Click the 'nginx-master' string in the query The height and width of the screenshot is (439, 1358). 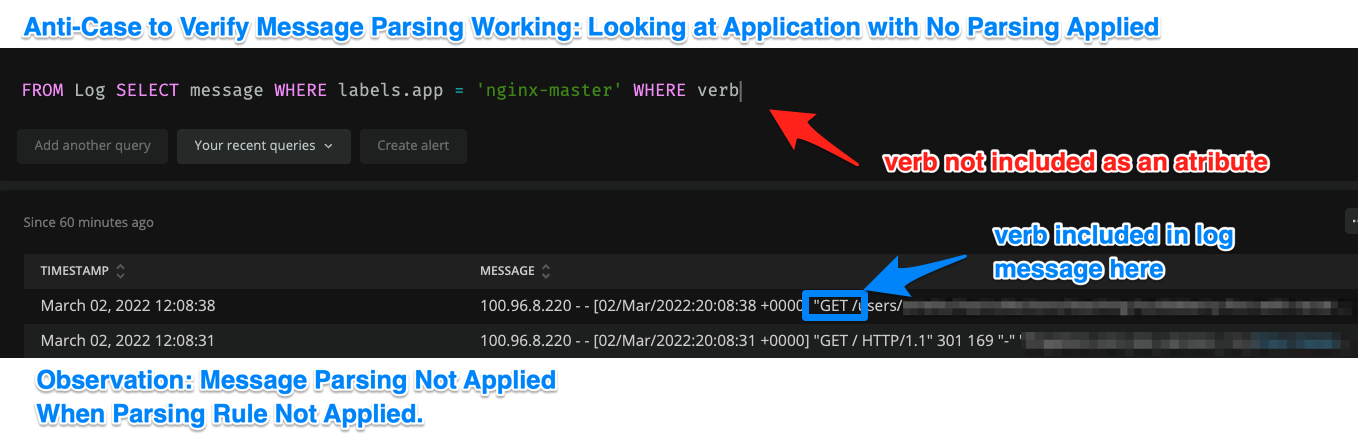click(549, 91)
